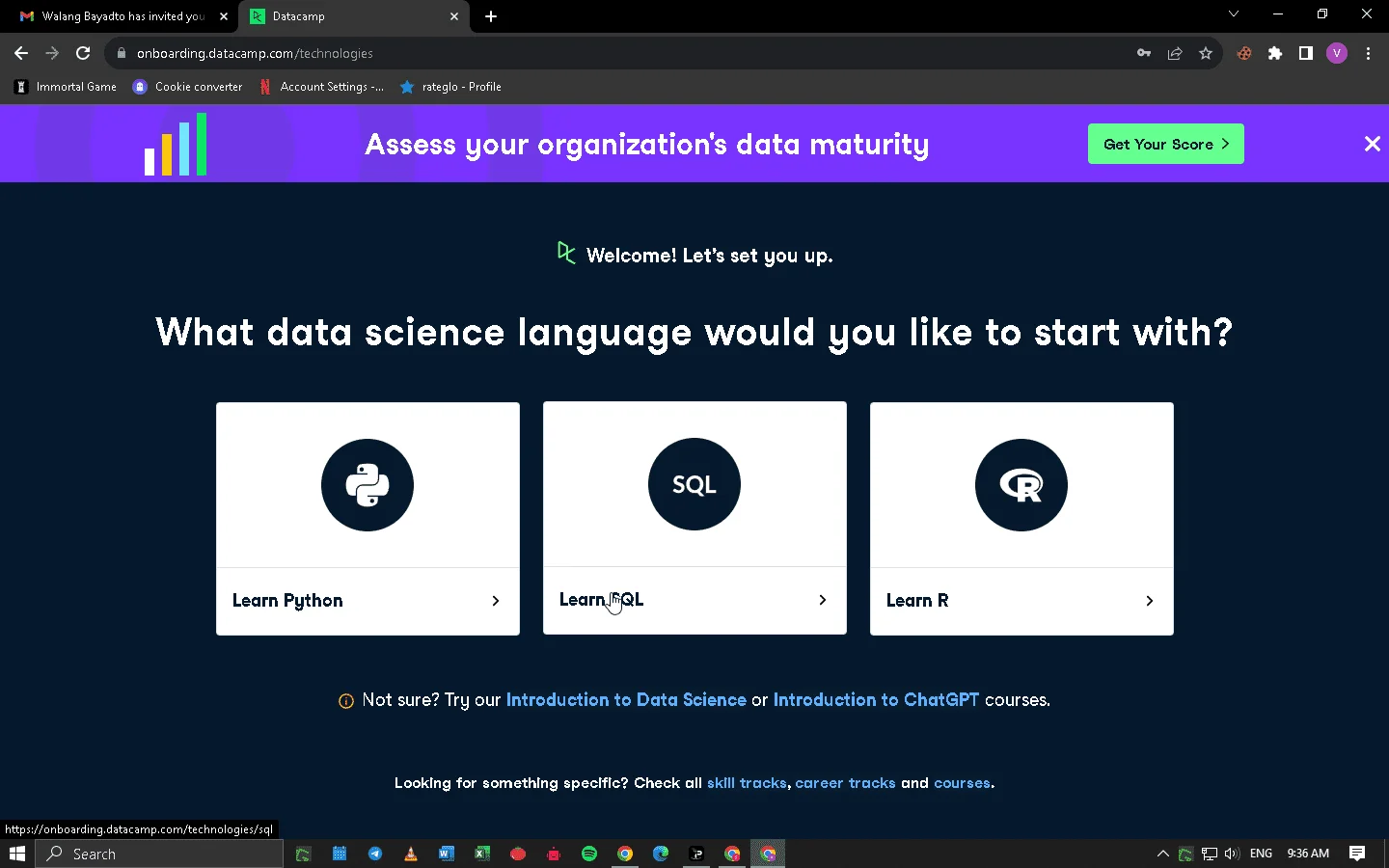Open the chevron beside Learn R
The image size is (1389, 868).
point(1150,601)
